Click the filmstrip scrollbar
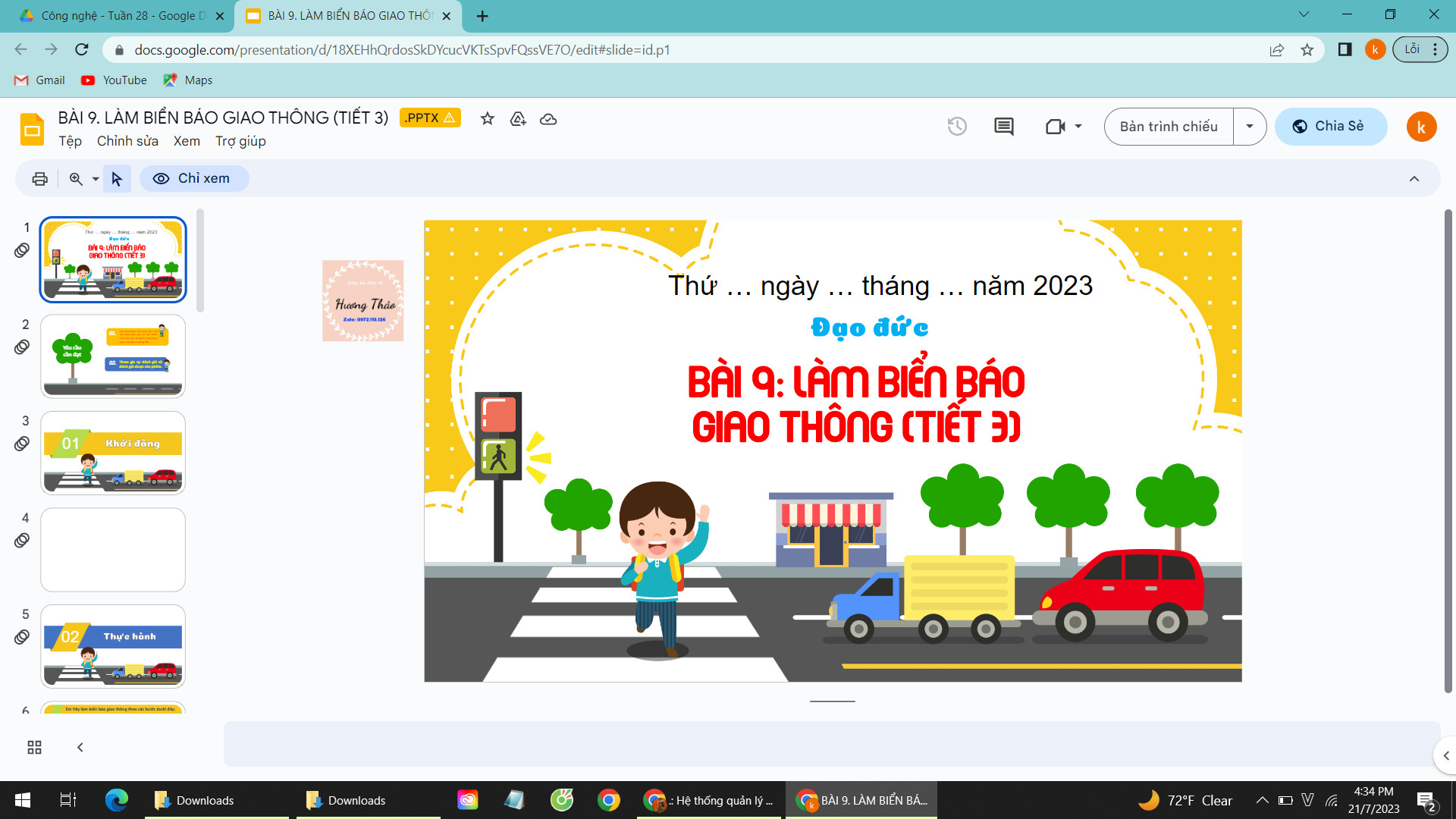 pos(200,262)
